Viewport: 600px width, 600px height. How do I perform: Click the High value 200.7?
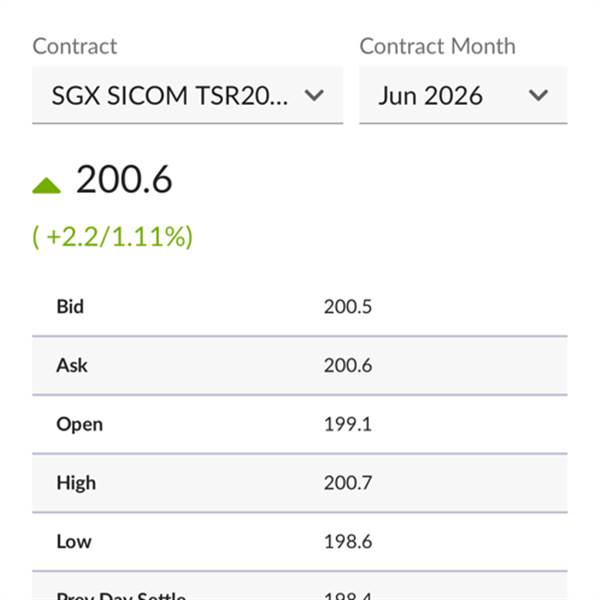348,483
